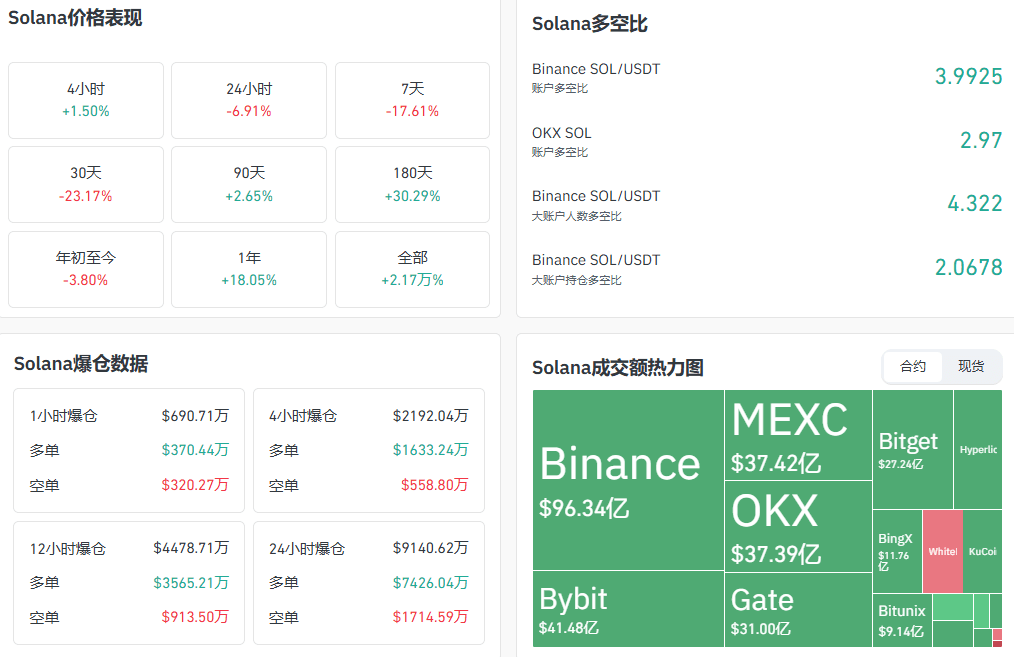1014x657 pixels.
Task: Click the red WhiteBIT heatmap tile
Action: point(942,551)
